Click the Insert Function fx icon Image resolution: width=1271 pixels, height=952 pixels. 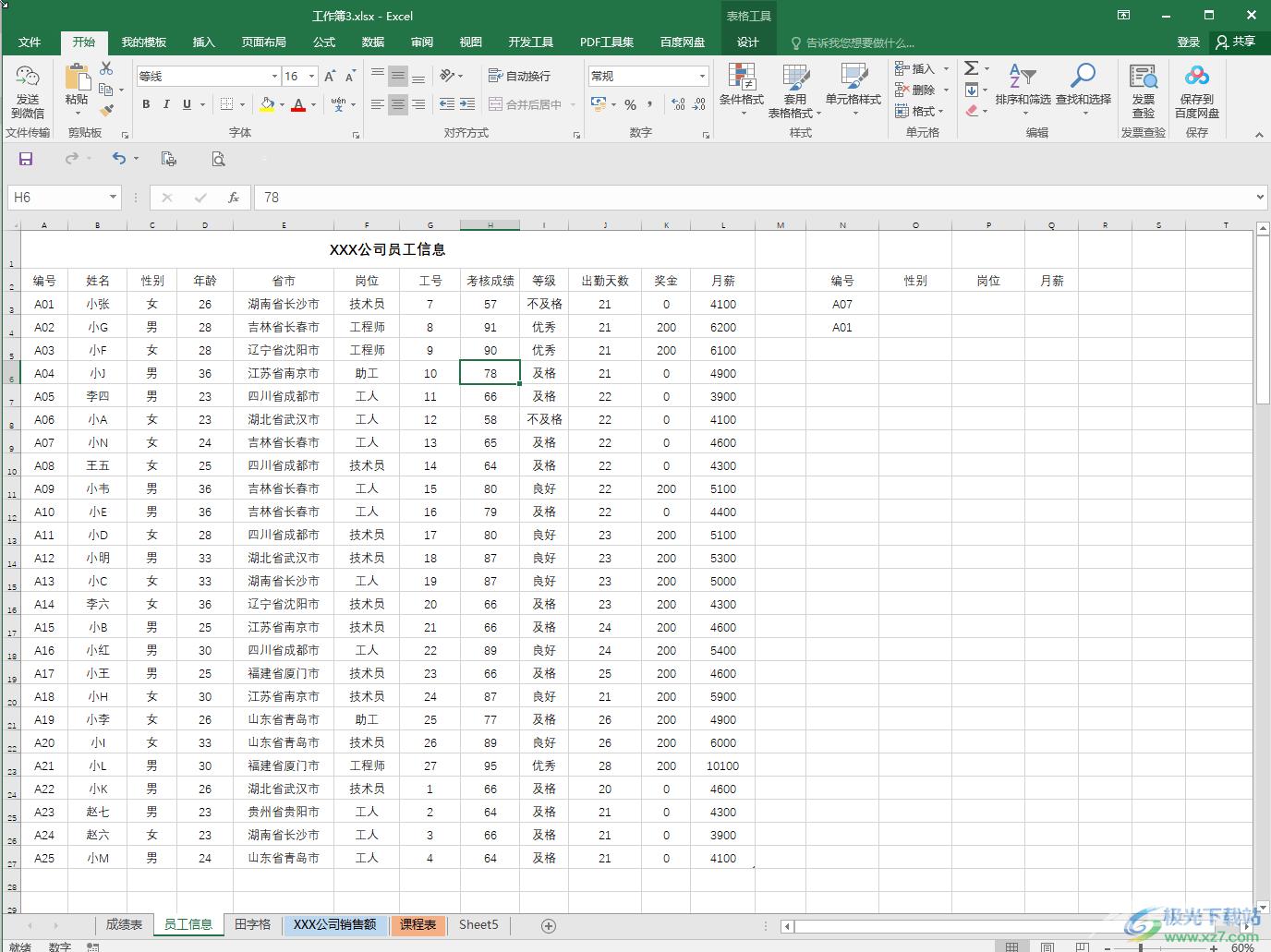(x=234, y=197)
